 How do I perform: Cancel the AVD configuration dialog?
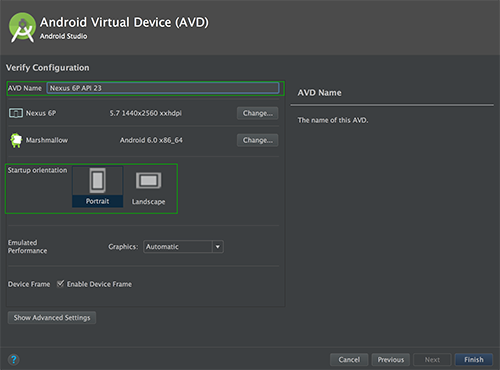click(x=349, y=360)
